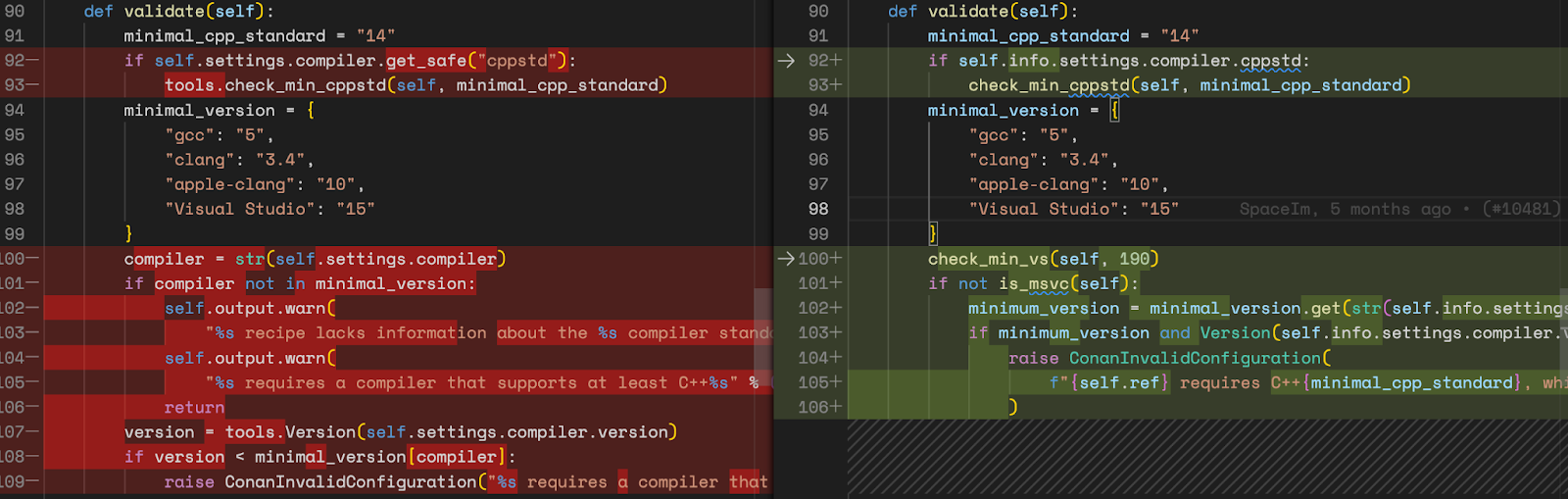Open the (#10481) reference in blame annotation

pyautogui.click(x=1521, y=209)
